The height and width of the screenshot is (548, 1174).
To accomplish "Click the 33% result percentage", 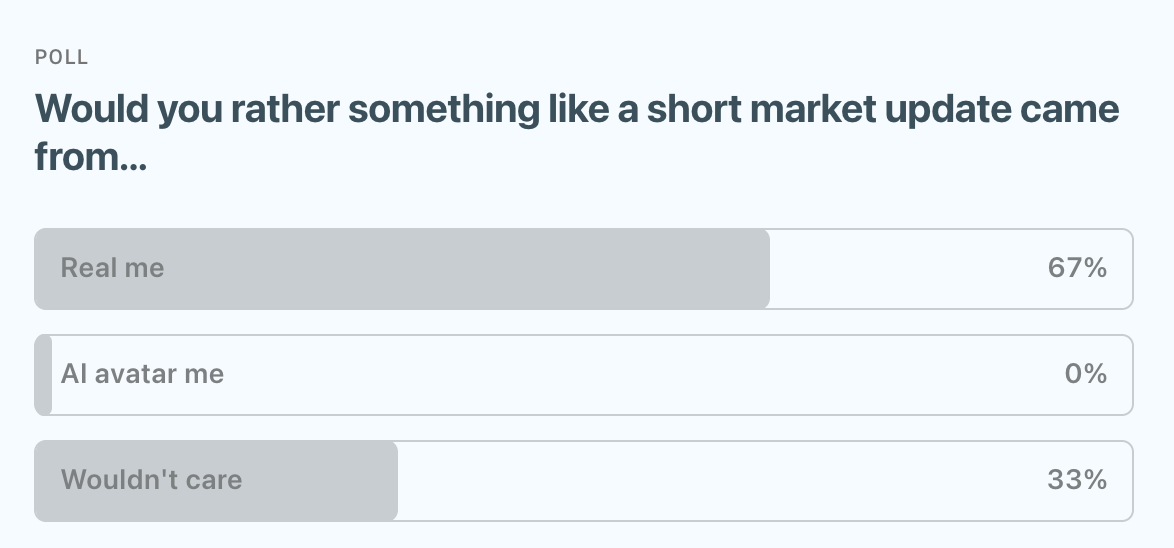I will click(1077, 480).
